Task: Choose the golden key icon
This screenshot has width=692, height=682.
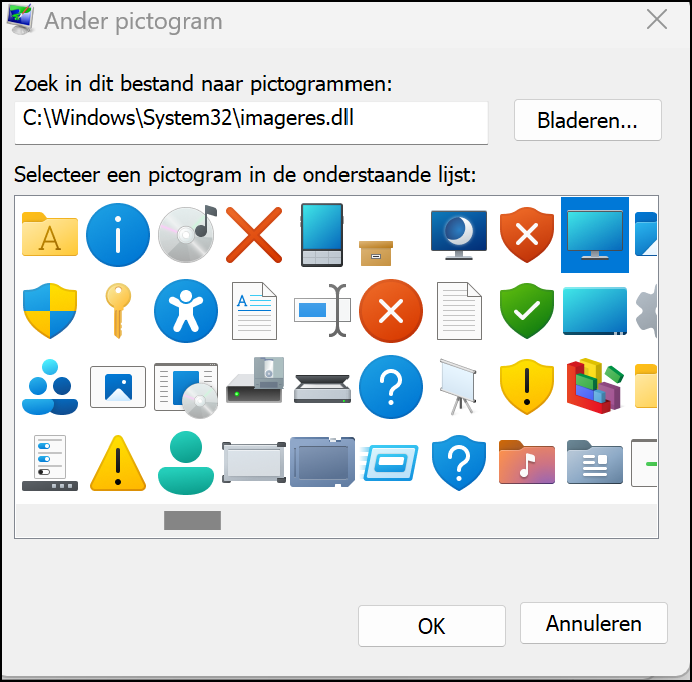Action: click(x=118, y=311)
